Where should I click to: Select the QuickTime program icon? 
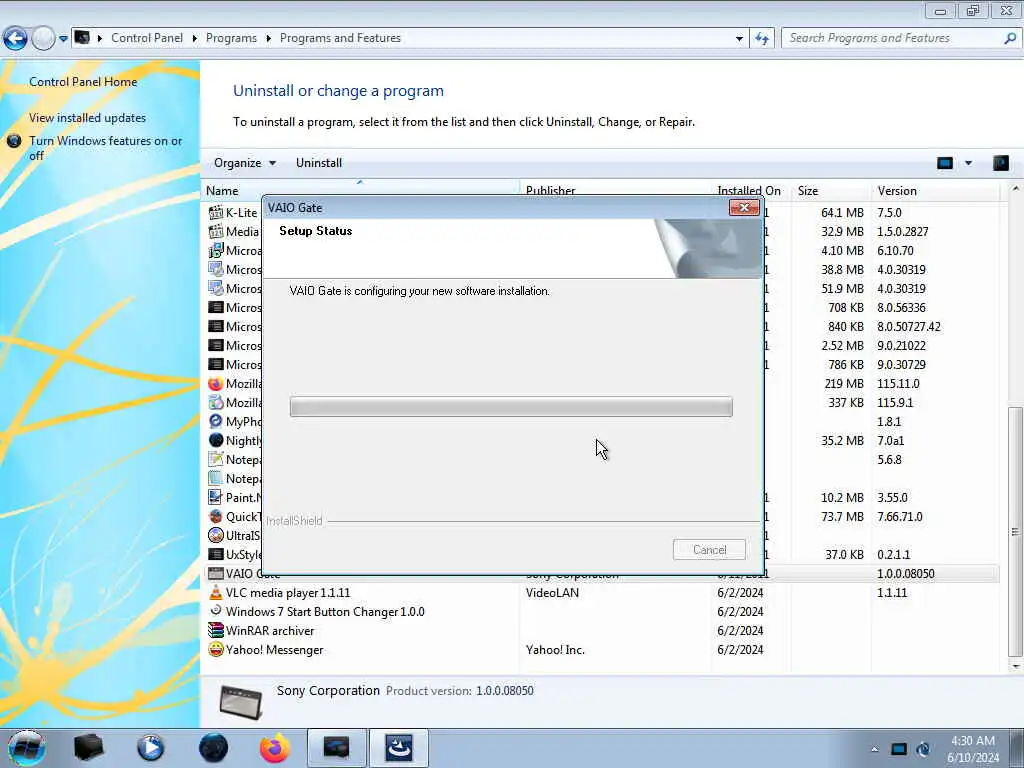(x=216, y=516)
